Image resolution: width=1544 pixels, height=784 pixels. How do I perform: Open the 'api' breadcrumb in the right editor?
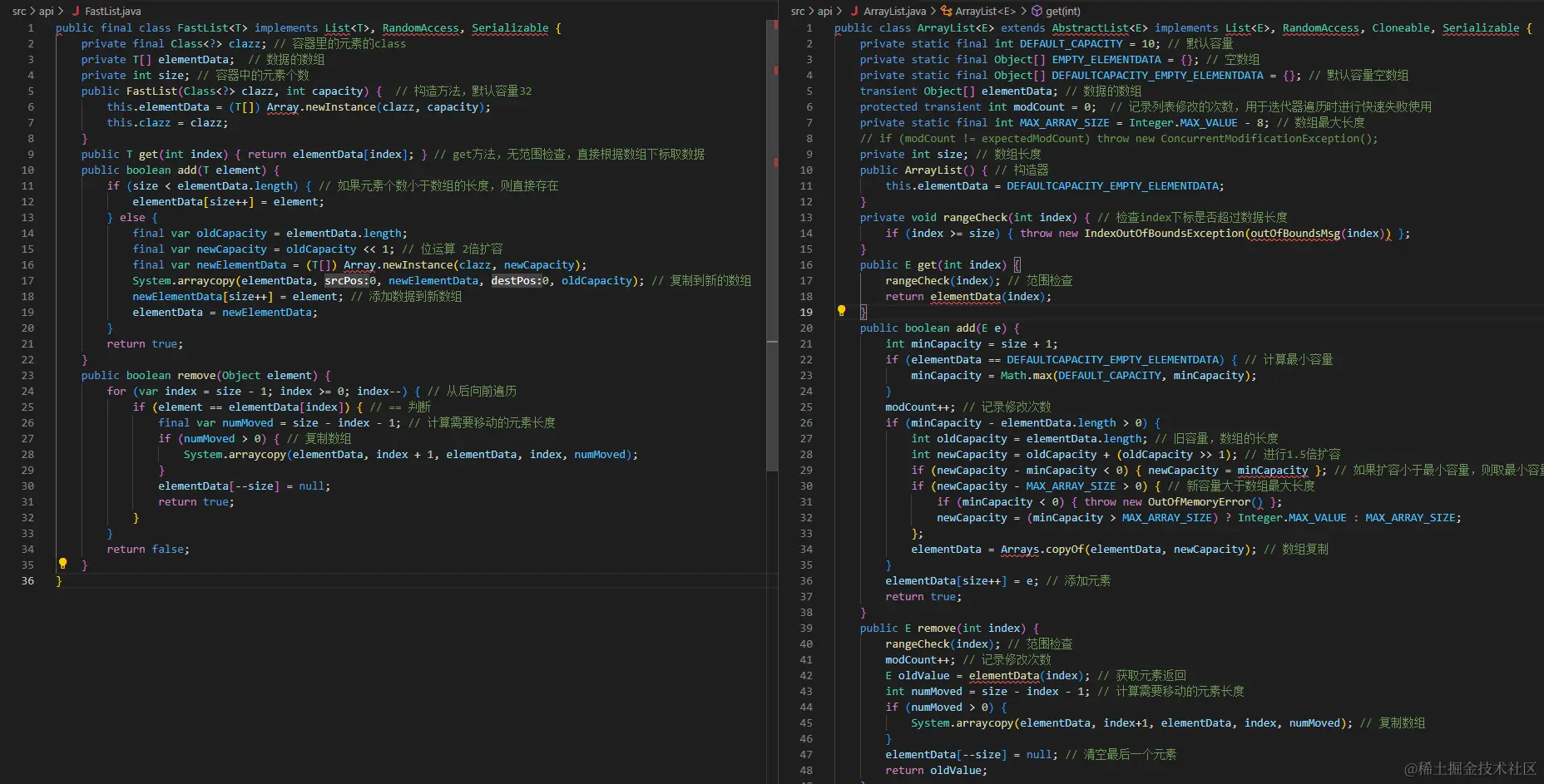tap(825, 12)
